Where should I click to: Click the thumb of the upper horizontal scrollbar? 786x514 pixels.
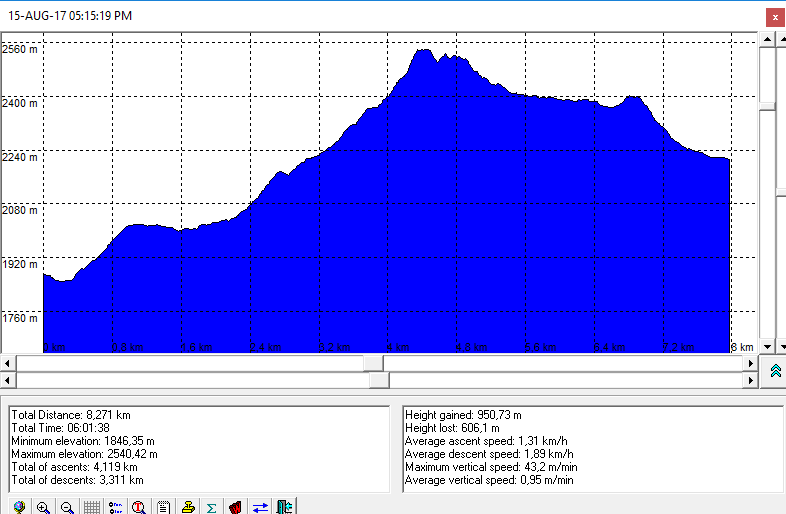pyautogui.click(x=372, y=363)
